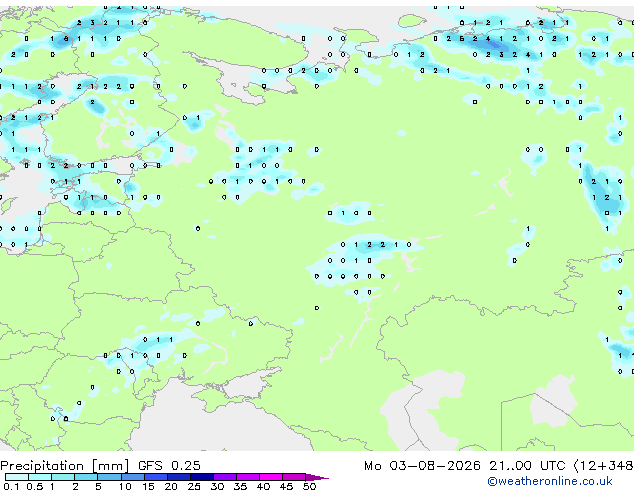This screenshot has width=634, height=490.
Task: Click the '0.1' legend scale label
Action: (11, 486)
